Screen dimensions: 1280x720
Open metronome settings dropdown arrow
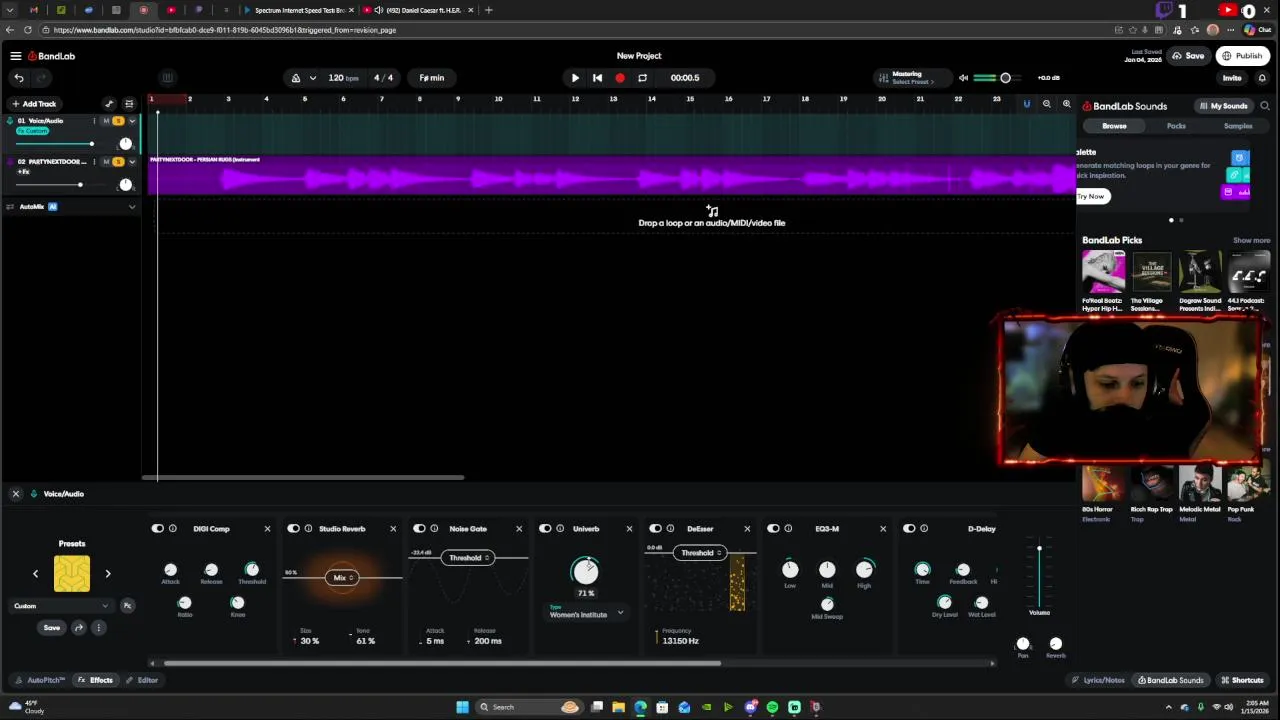pos(313,78)
